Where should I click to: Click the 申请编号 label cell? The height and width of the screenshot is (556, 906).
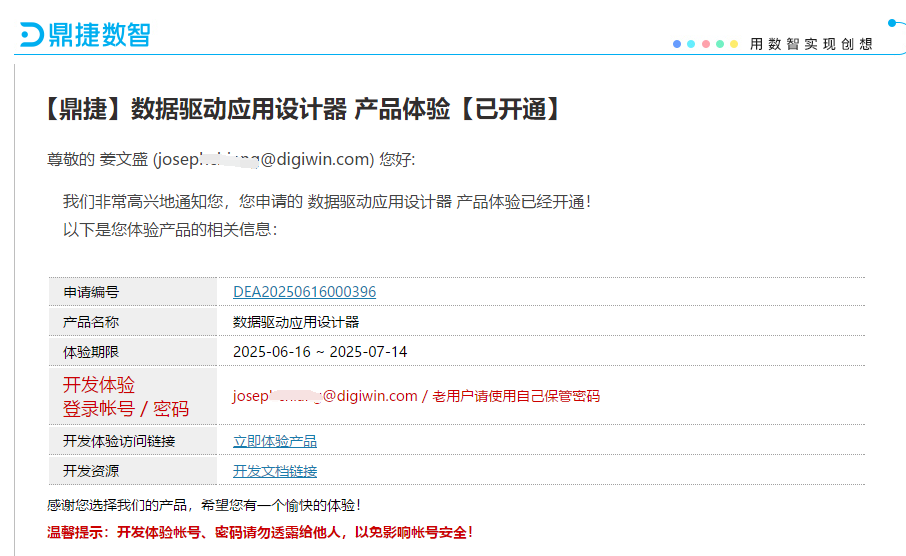point(133,292)
